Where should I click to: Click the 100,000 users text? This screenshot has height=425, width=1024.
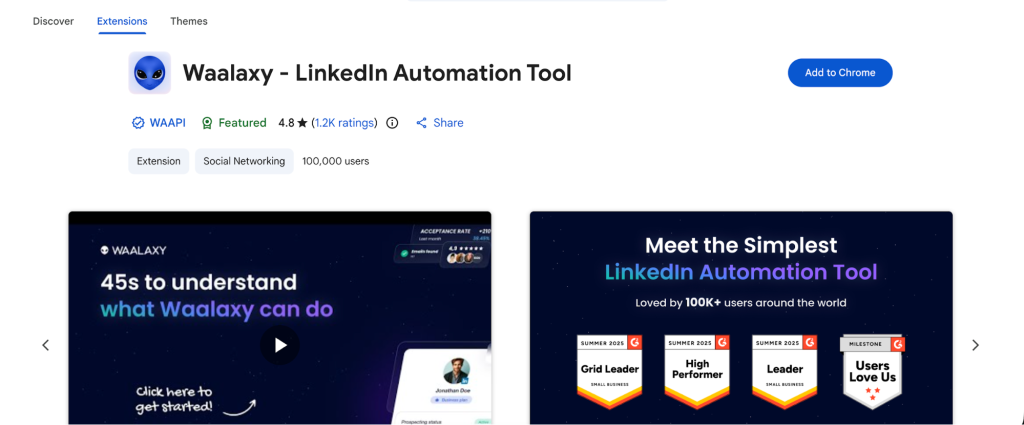[x=336, y=161]
